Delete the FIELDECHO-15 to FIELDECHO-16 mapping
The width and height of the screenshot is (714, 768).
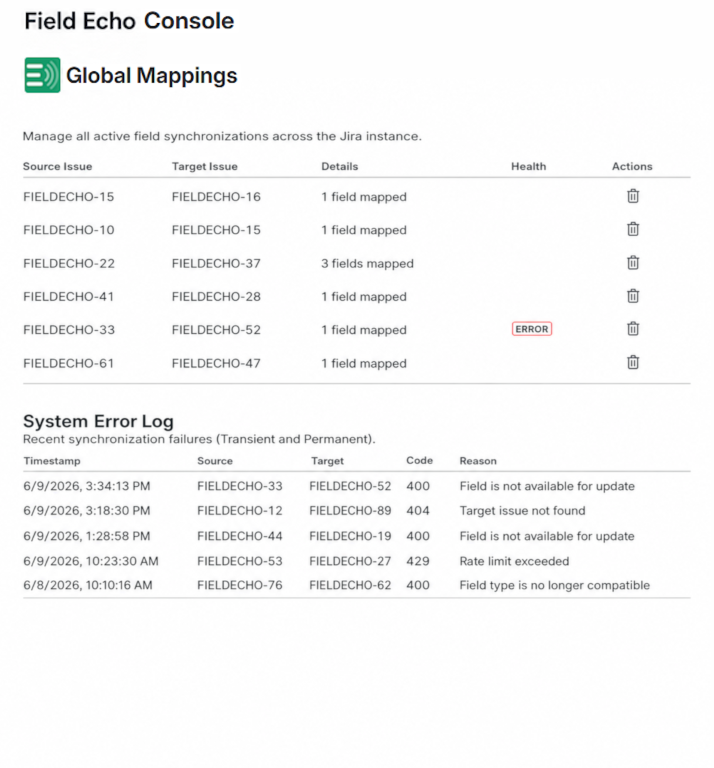pyautogui.click(x=633, y=196)
